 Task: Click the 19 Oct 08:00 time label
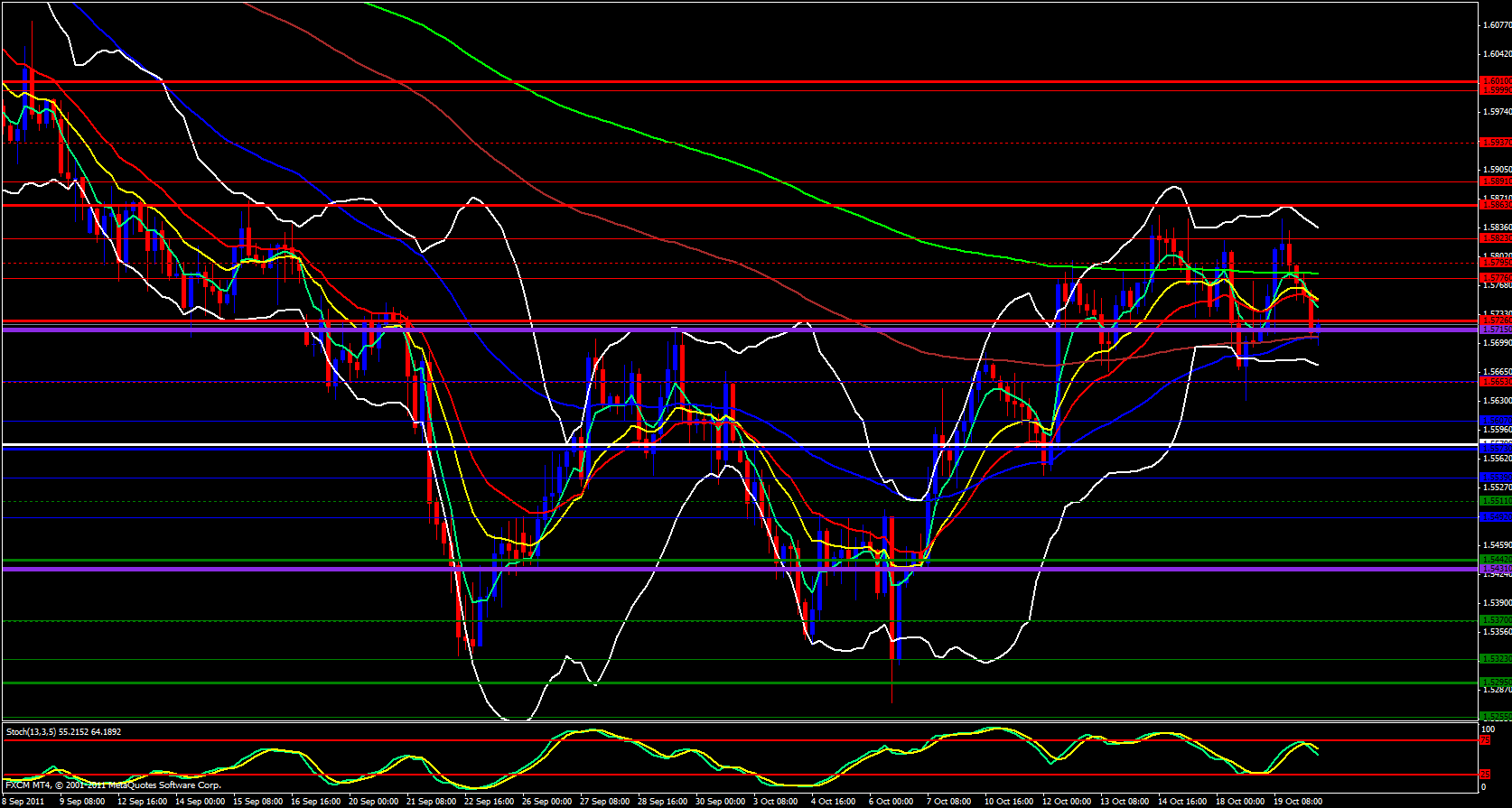point(1298,802)
